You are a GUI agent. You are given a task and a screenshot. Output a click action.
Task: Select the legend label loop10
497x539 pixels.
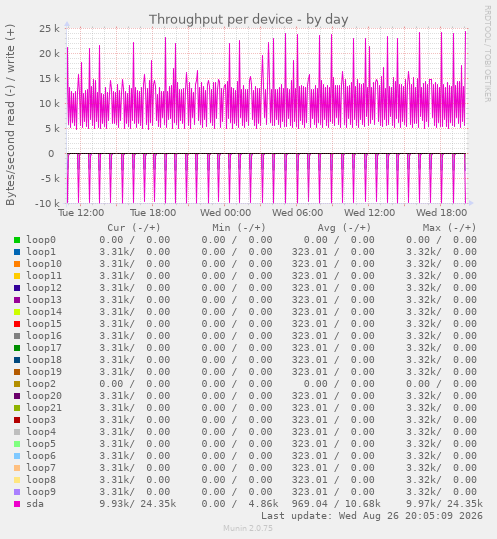tap(44, 264)
